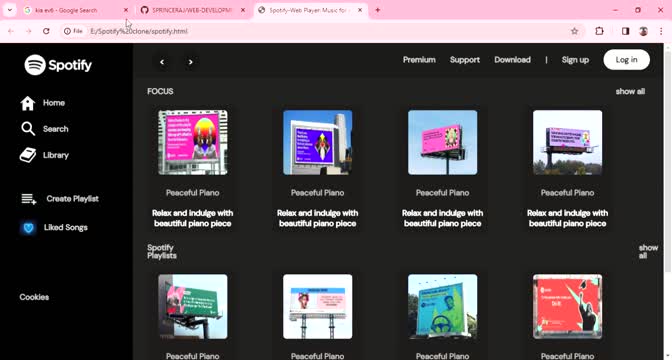Click the Create Playlist list-plus icon

(29, 199)
